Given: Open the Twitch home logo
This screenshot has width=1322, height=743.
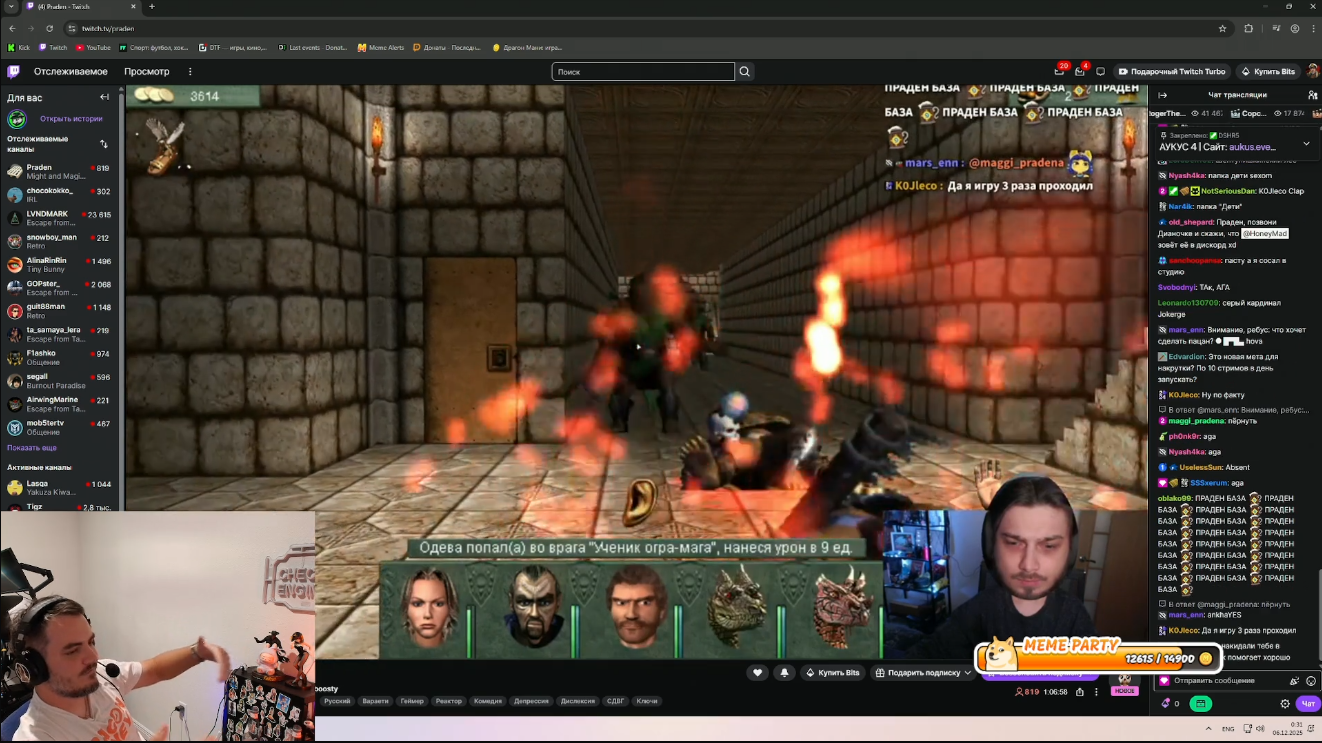Looking at the screenshot, I should (14, 72).
